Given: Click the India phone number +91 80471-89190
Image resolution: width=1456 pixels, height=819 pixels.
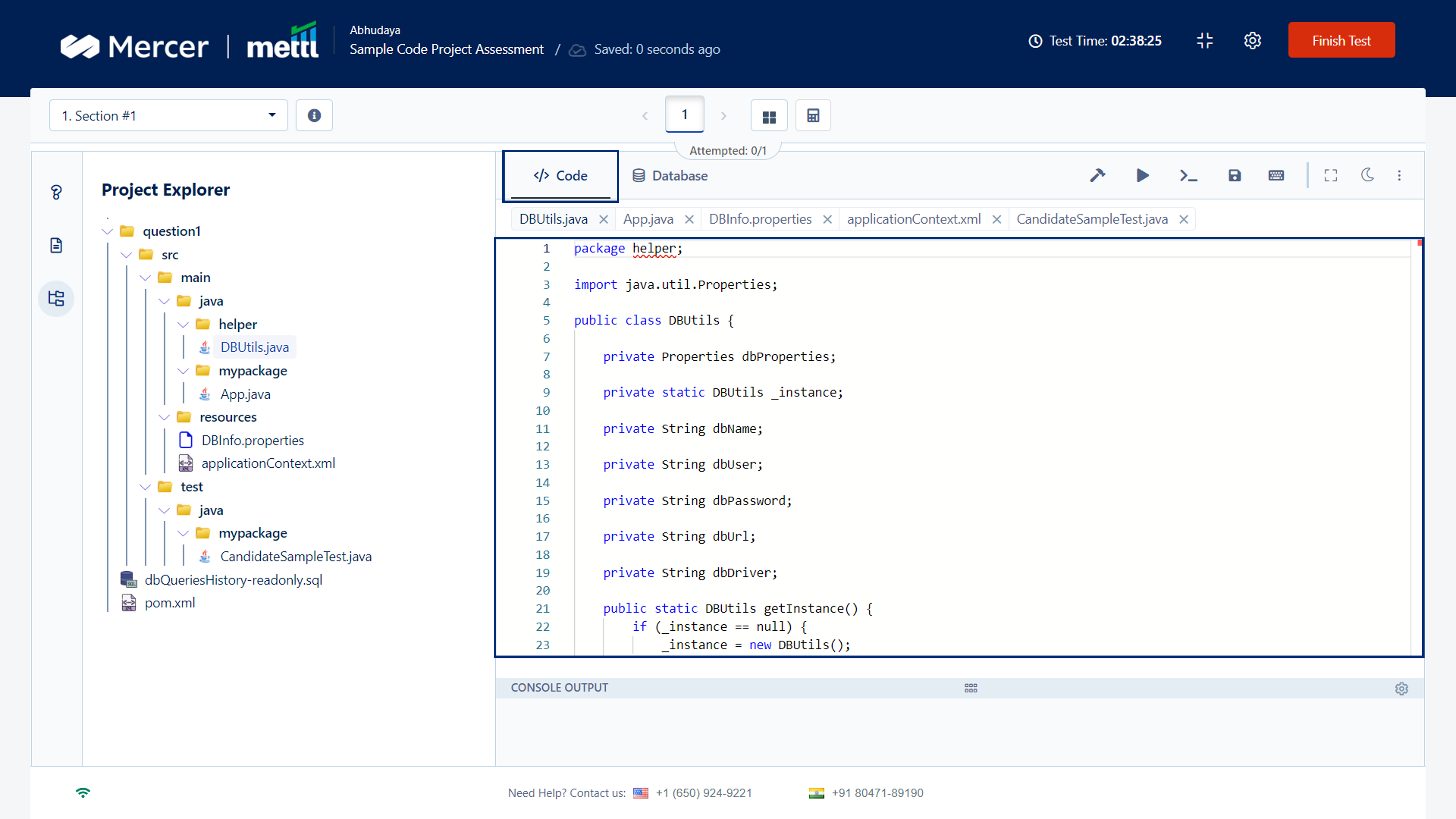Looking at the screenshot, I should pos(877,793).
